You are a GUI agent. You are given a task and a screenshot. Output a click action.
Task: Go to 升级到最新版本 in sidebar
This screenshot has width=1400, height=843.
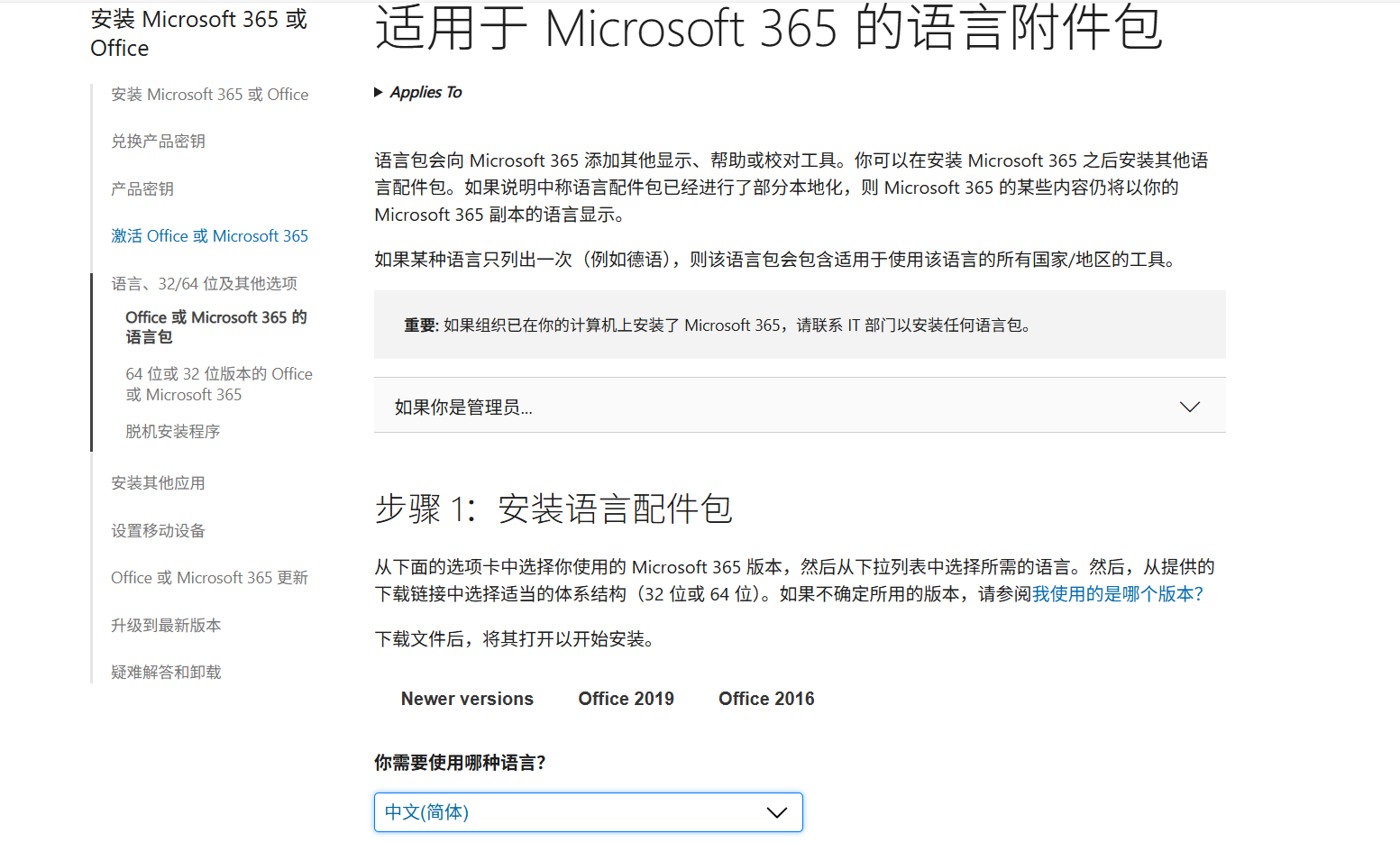coord(166,626)
